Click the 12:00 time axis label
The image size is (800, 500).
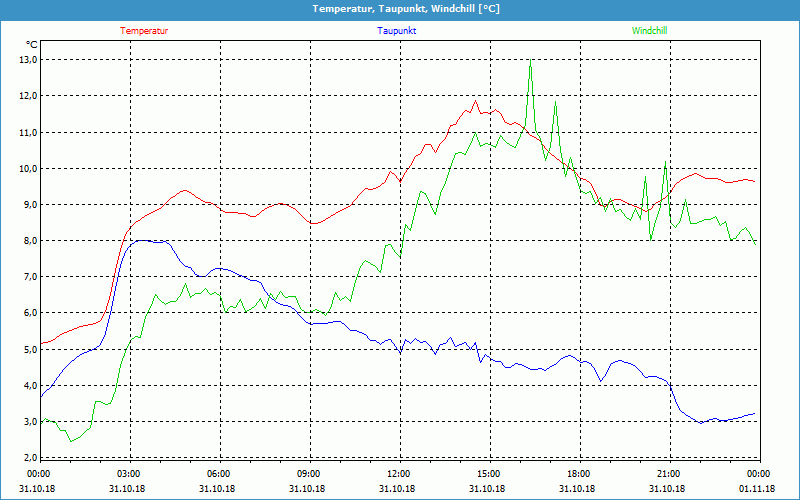coord(399,474)
